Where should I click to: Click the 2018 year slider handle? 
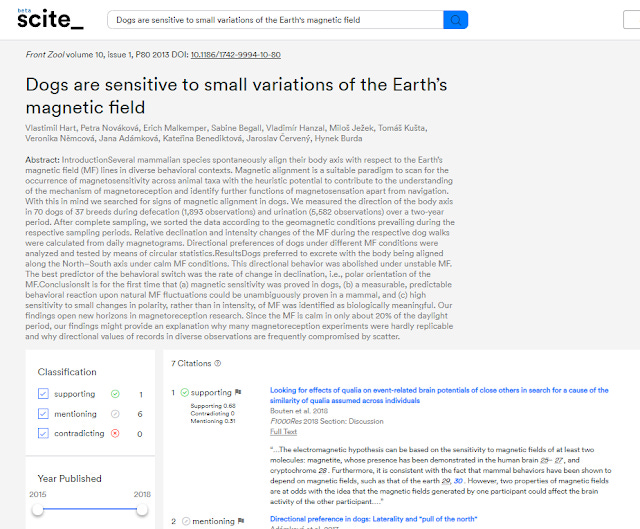pos(142,509)
